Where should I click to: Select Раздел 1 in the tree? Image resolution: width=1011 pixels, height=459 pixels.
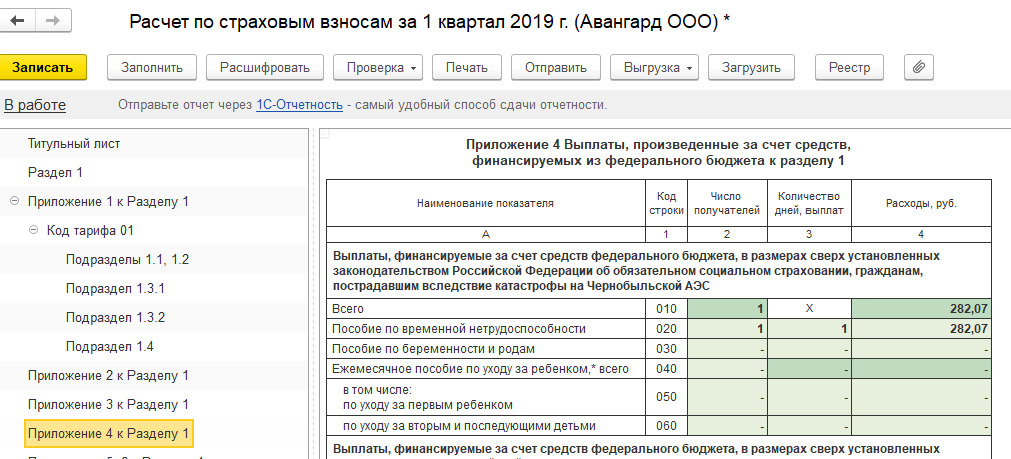[55, 173]
